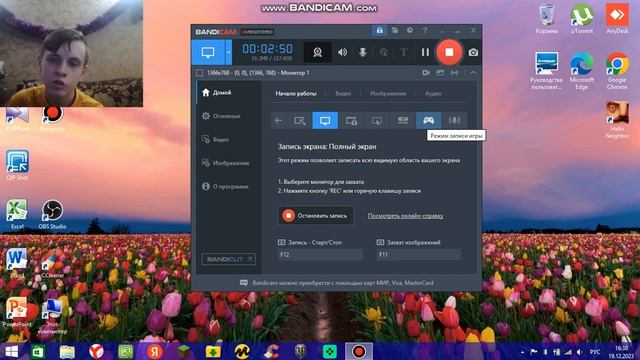640x360 pixels.
Task: Open the Посмотреть онлайн-справку link
Action: click(405, 216)
